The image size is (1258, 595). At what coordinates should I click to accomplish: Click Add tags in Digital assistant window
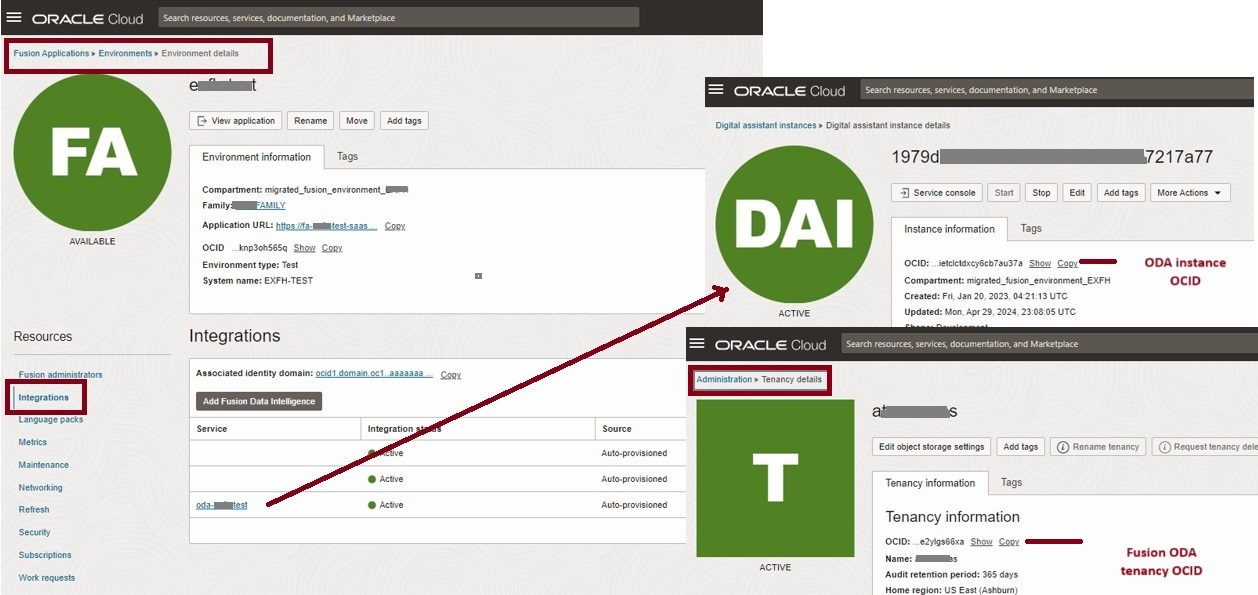coord(1121,193)
